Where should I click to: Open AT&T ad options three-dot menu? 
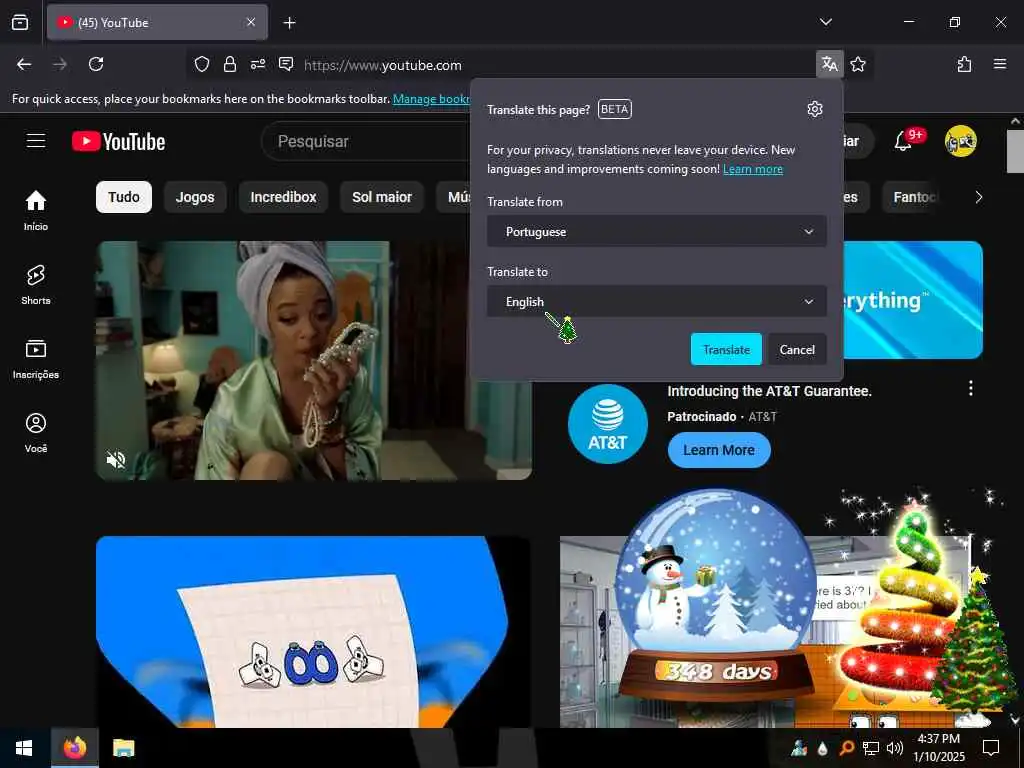970,389
